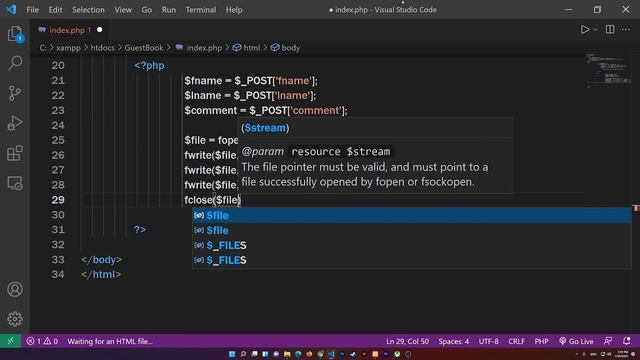Screen dimensions: 640x360
Task: Open the Source Control view
Action: 15,93
